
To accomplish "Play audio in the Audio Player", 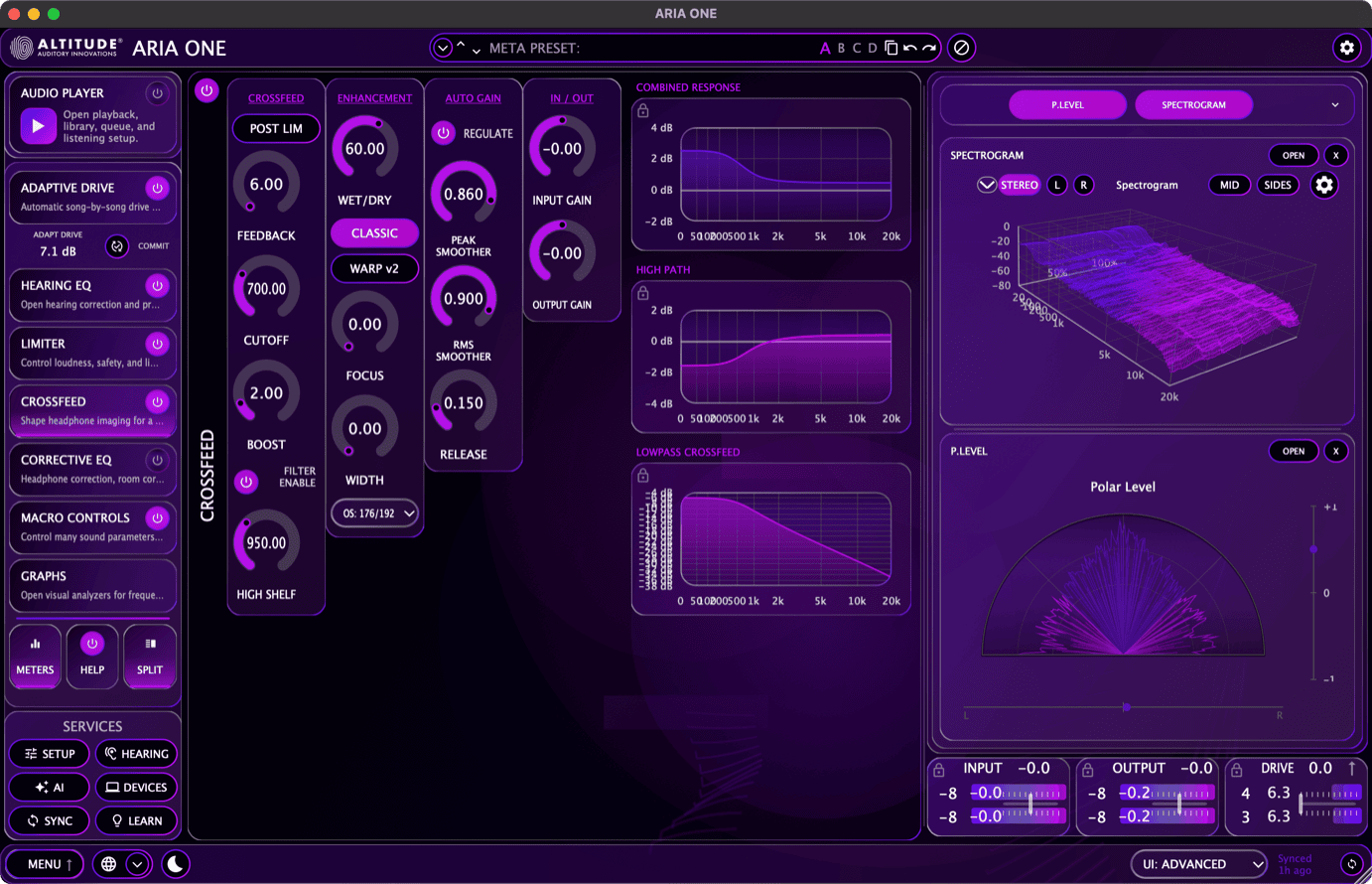I will pos(39,126).
